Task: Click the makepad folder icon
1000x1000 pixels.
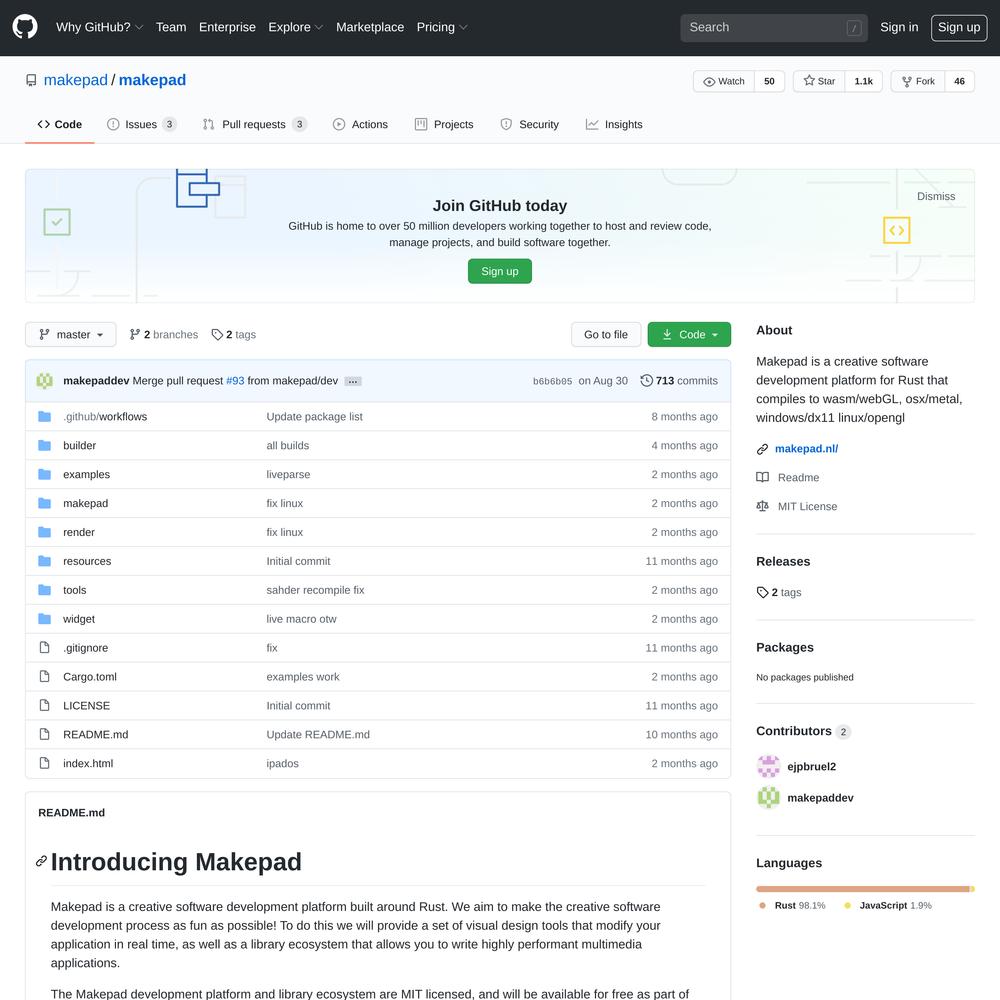Action: tap(44, 503)
